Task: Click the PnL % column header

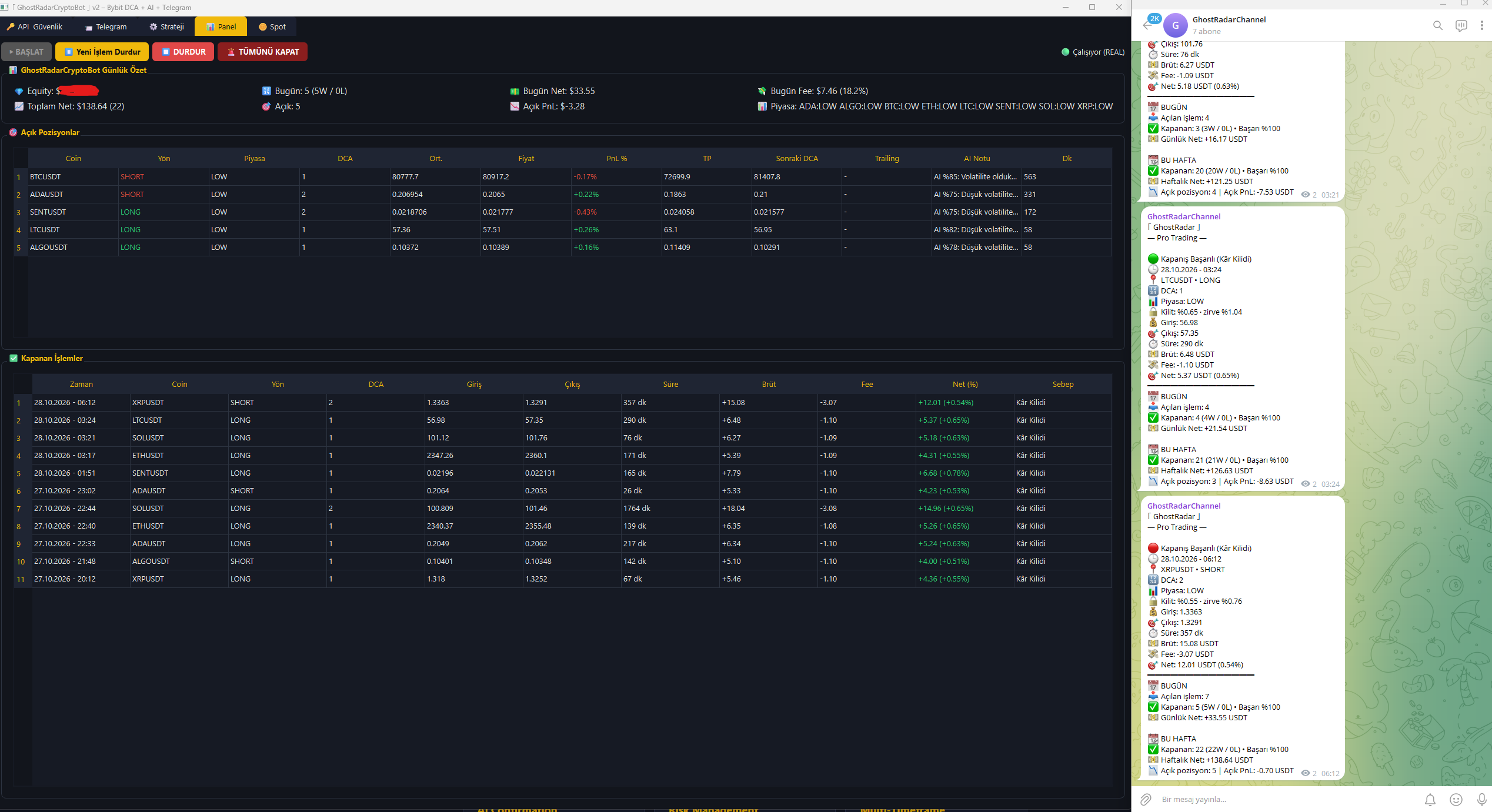Action: tap(616, 158)
